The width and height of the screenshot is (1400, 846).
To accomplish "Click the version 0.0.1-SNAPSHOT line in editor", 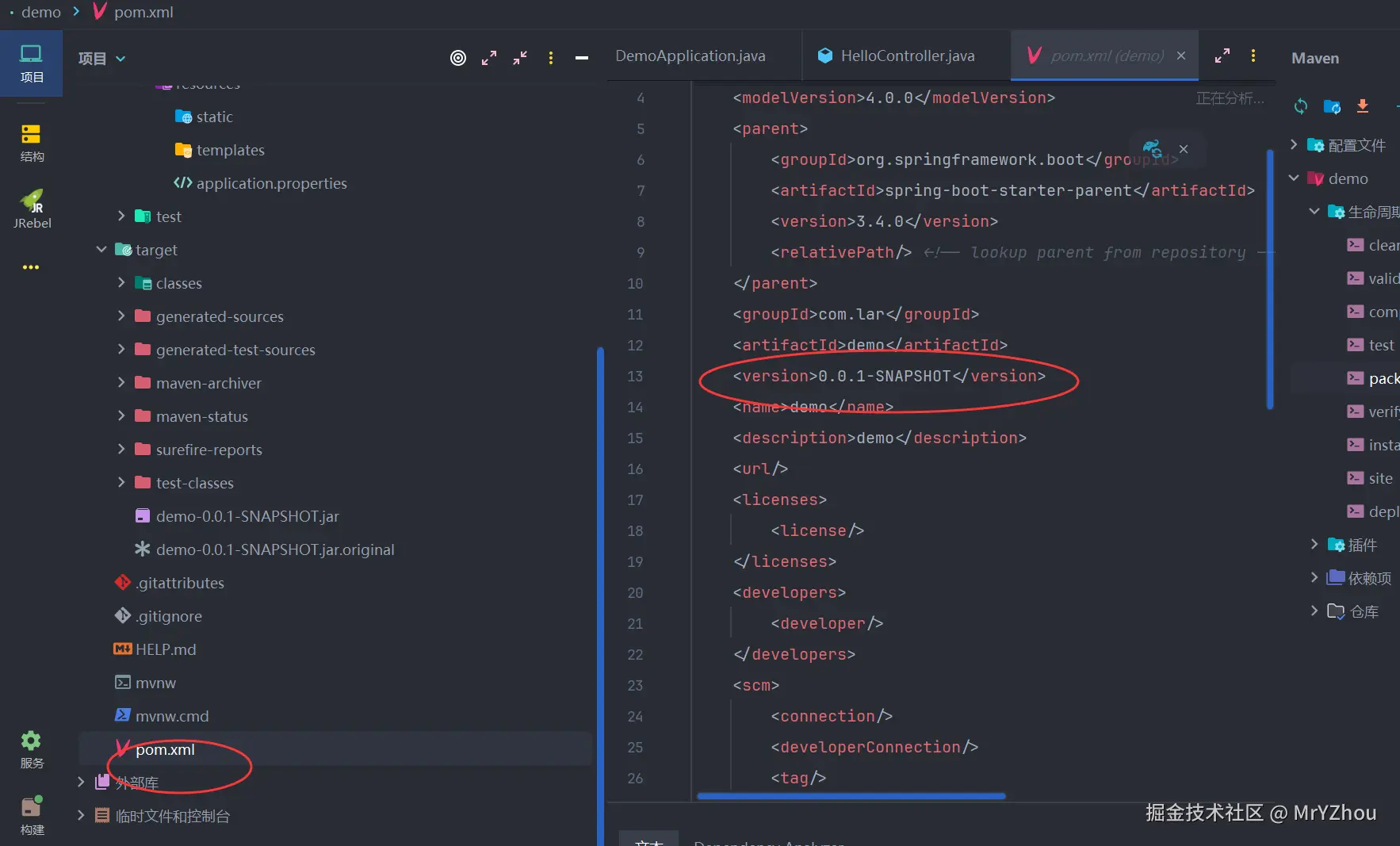I will click(889, 376).
